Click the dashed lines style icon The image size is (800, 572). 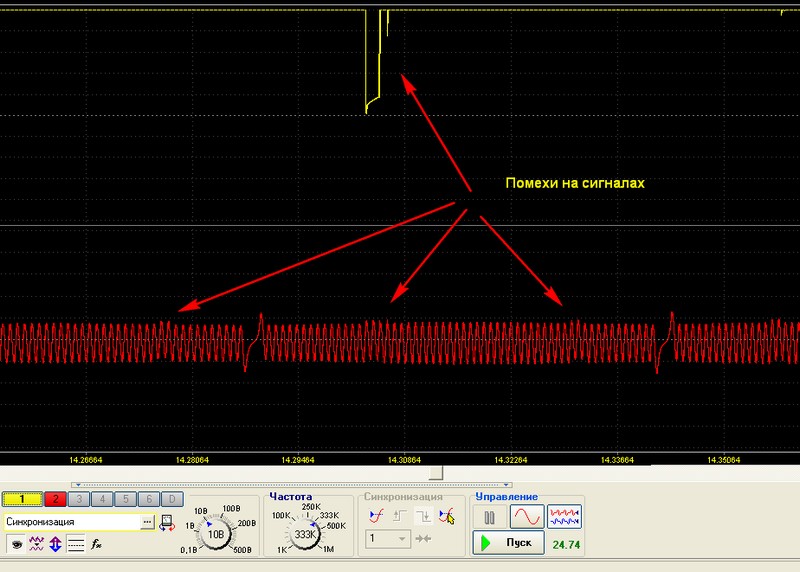pos(76,544)
